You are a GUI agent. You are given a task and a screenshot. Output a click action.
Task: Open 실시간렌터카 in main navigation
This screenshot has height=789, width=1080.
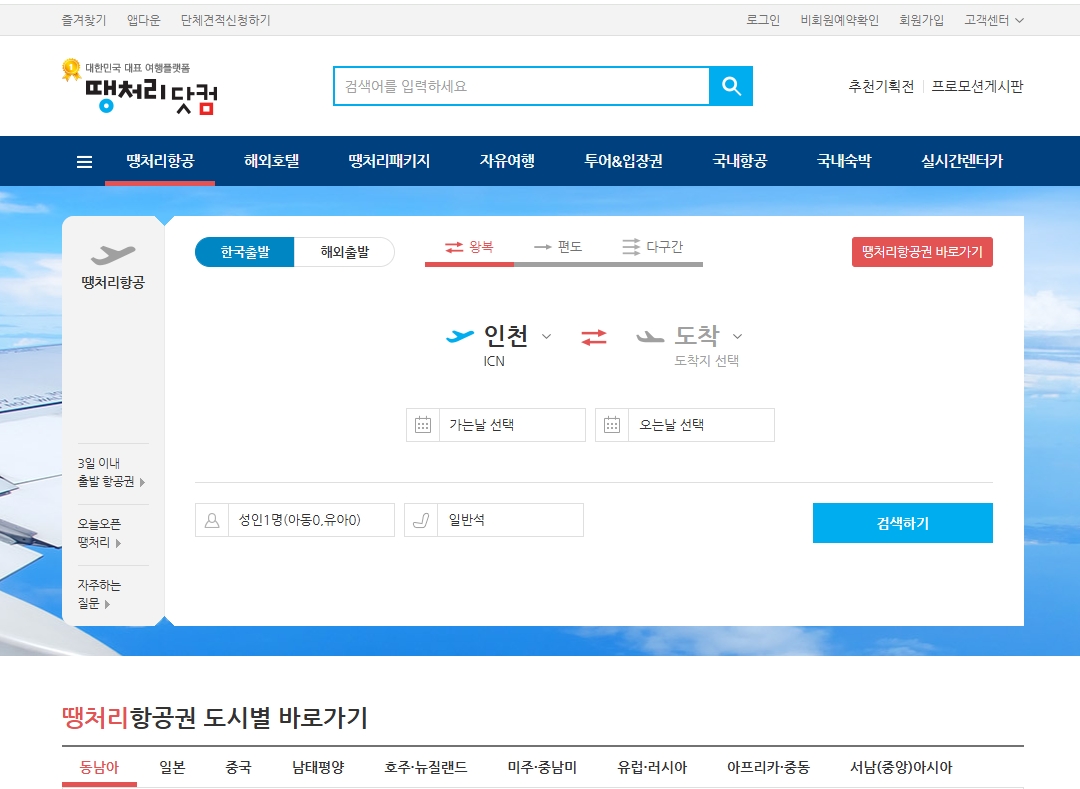(x=962, y=161)
